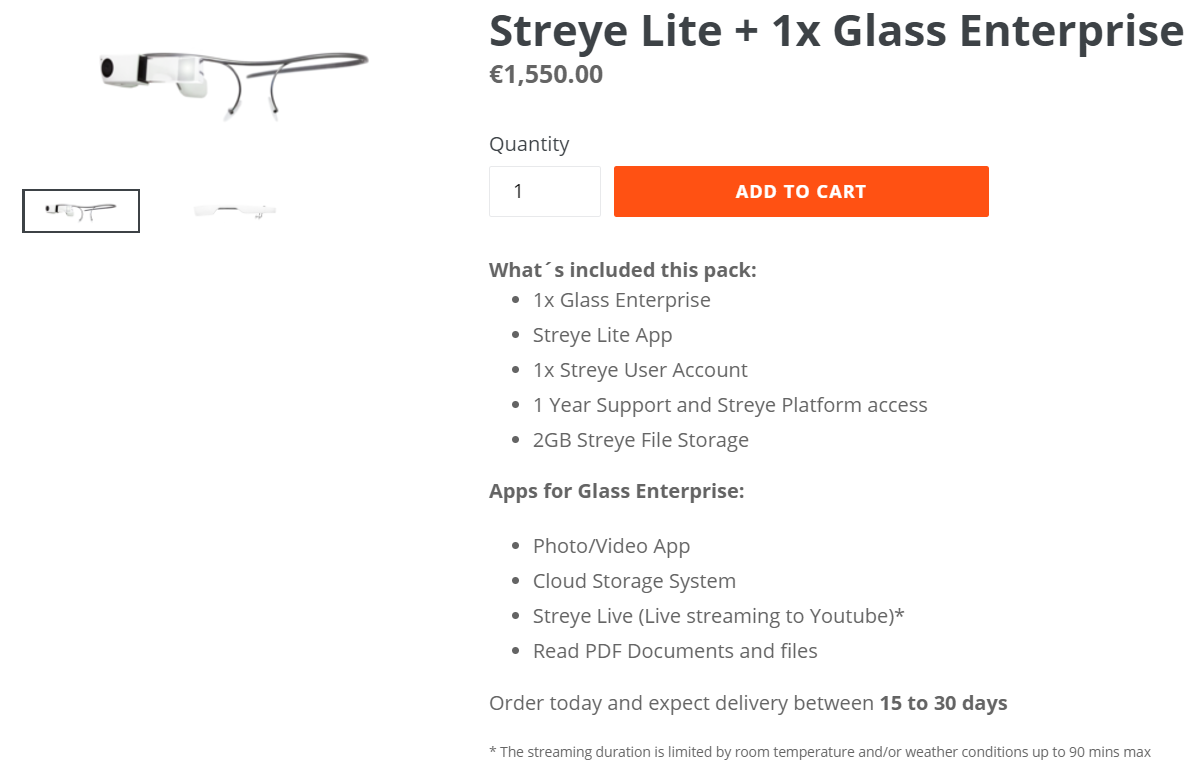Viewport: 1203px width, 780px height.
Task: Click the "15 to 30 days" delivery text
Action: point(943,703)
